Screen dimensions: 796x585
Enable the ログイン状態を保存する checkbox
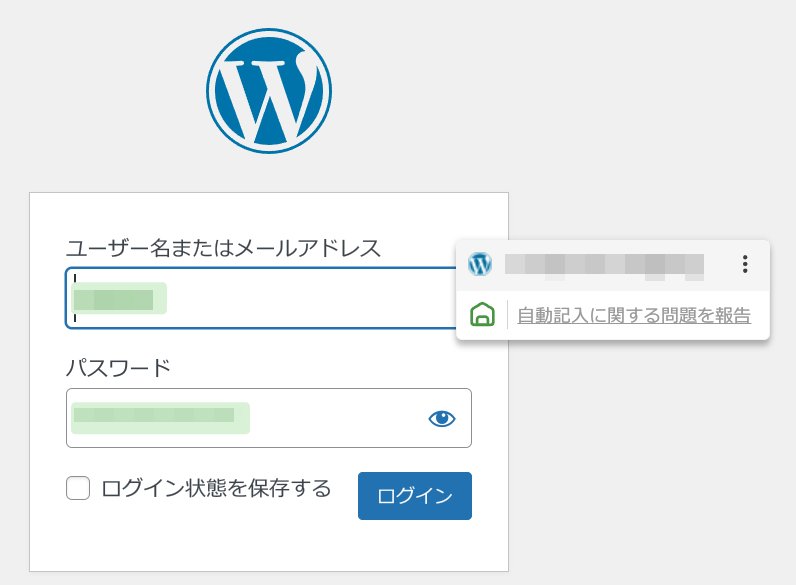pos(78,488)
